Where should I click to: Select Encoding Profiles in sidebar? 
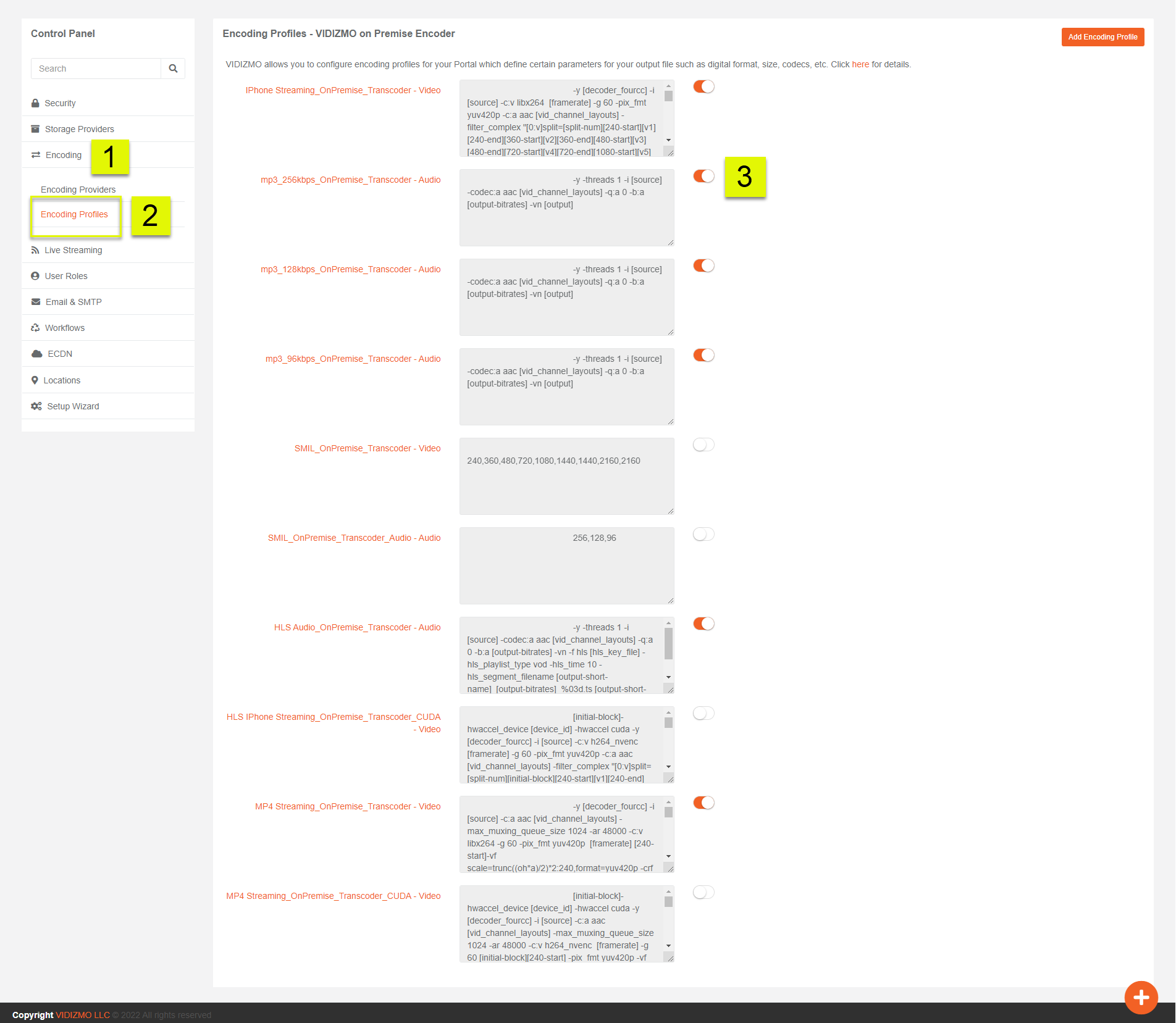coord(74,214)
